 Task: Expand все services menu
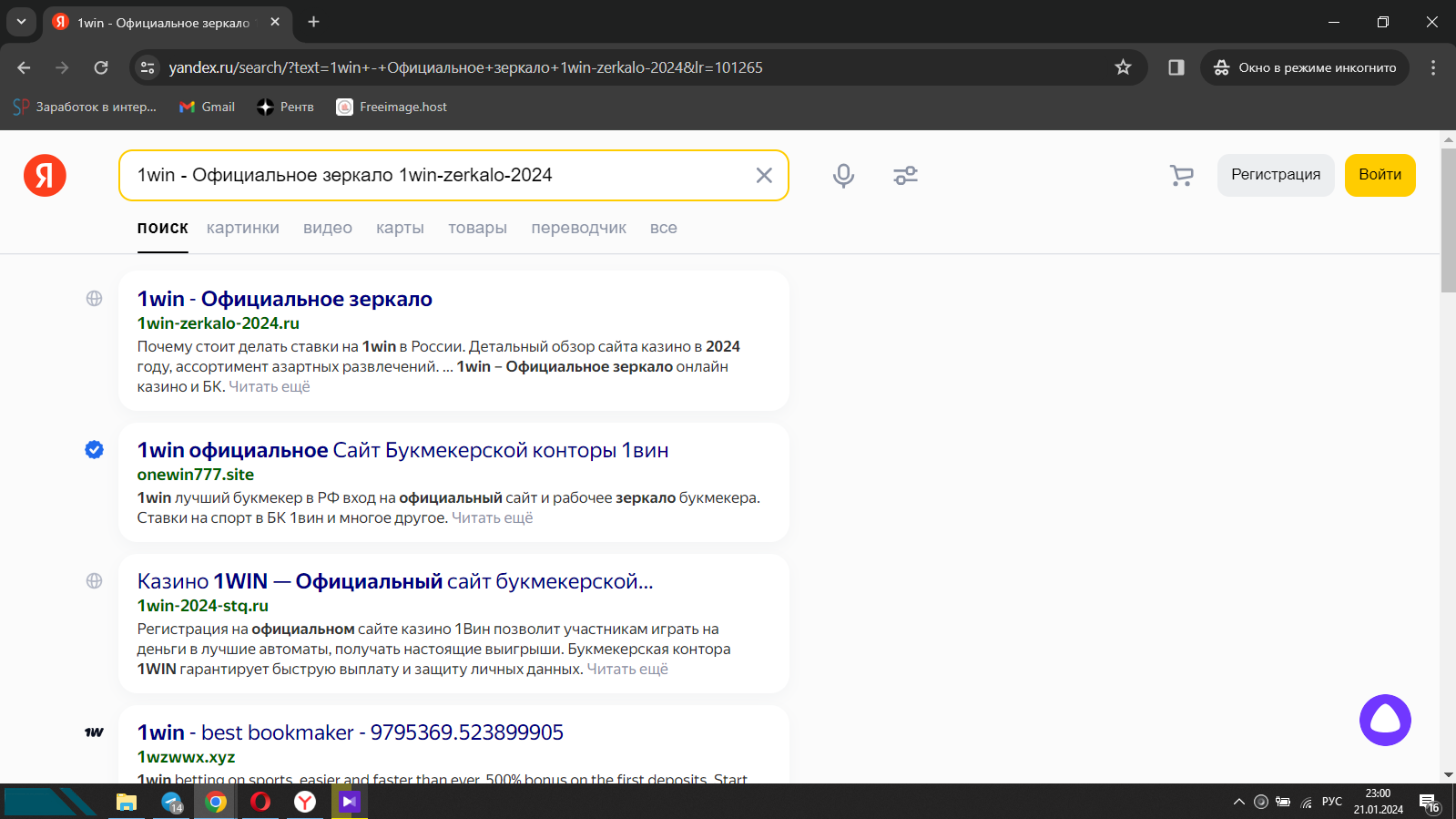click(664, 228)
